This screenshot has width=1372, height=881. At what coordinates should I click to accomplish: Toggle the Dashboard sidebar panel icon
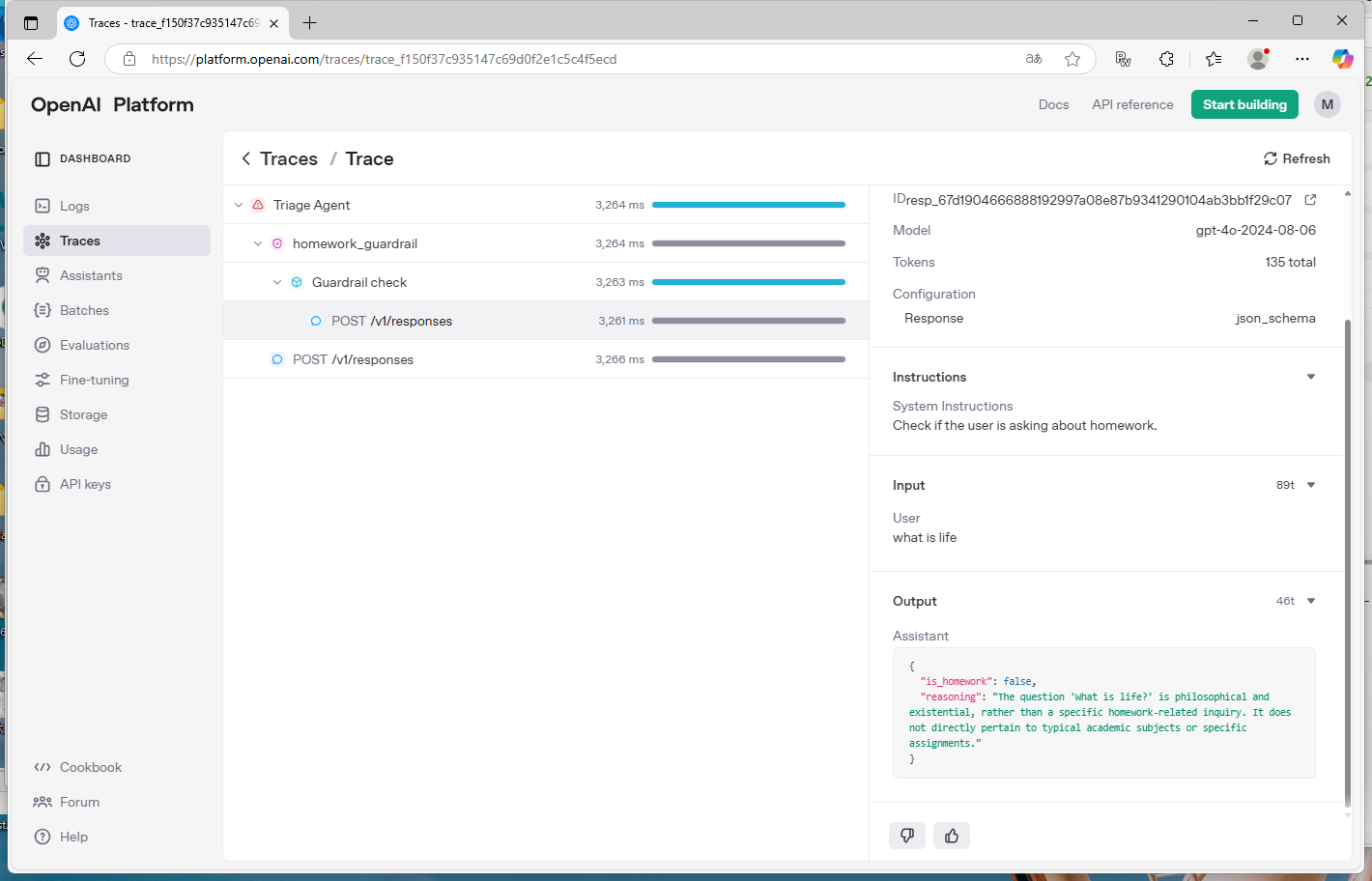(x=43, y=158)
